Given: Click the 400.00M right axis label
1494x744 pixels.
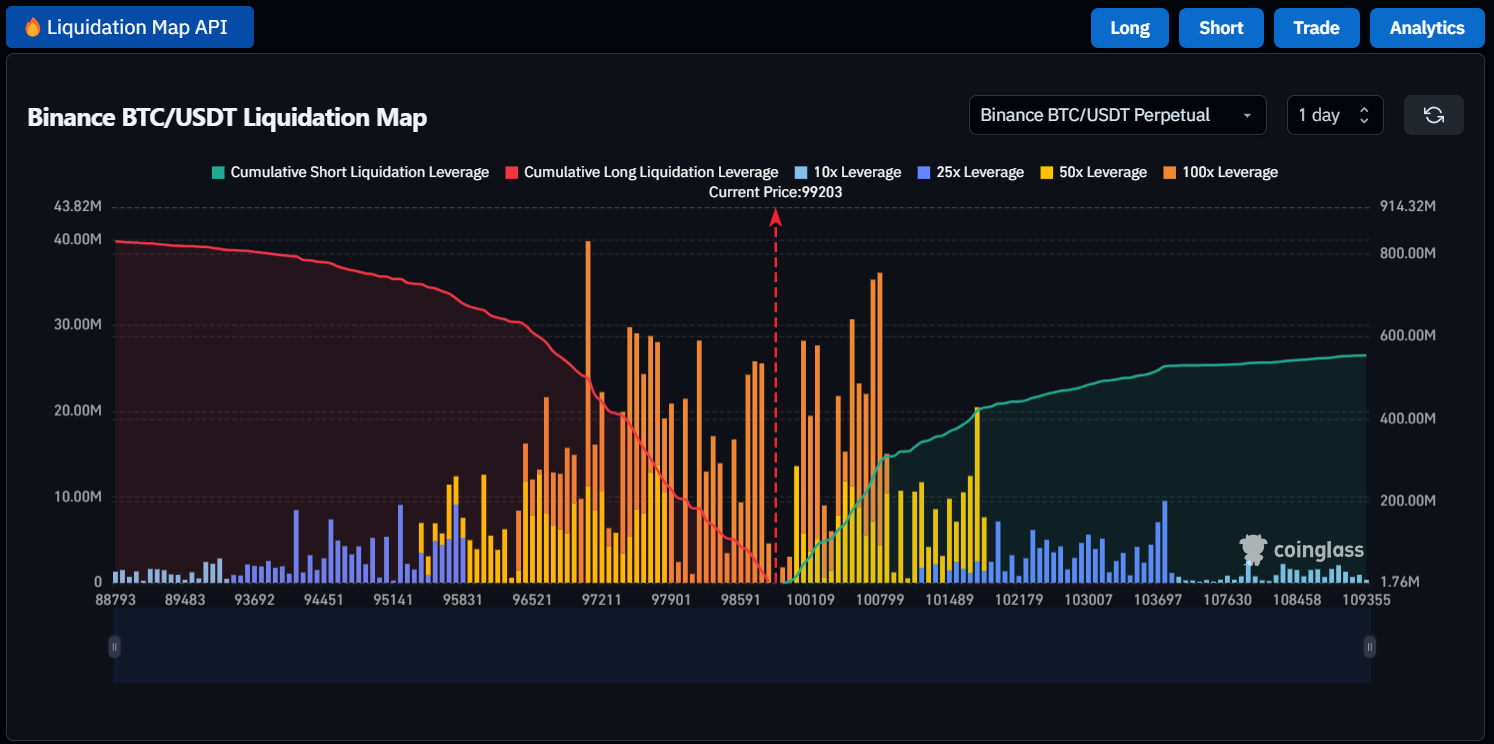Looking at the screenshot, I should click(1408, 418).
